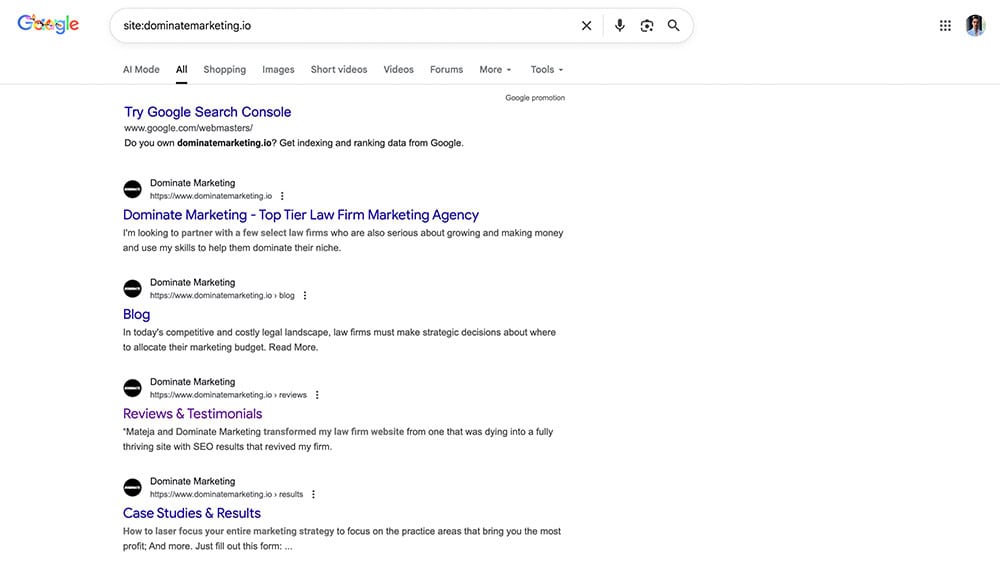Viewport: 1000px width, 563px height.
Task: Clear the search query with the X icon
Action: tap(586, 26)
